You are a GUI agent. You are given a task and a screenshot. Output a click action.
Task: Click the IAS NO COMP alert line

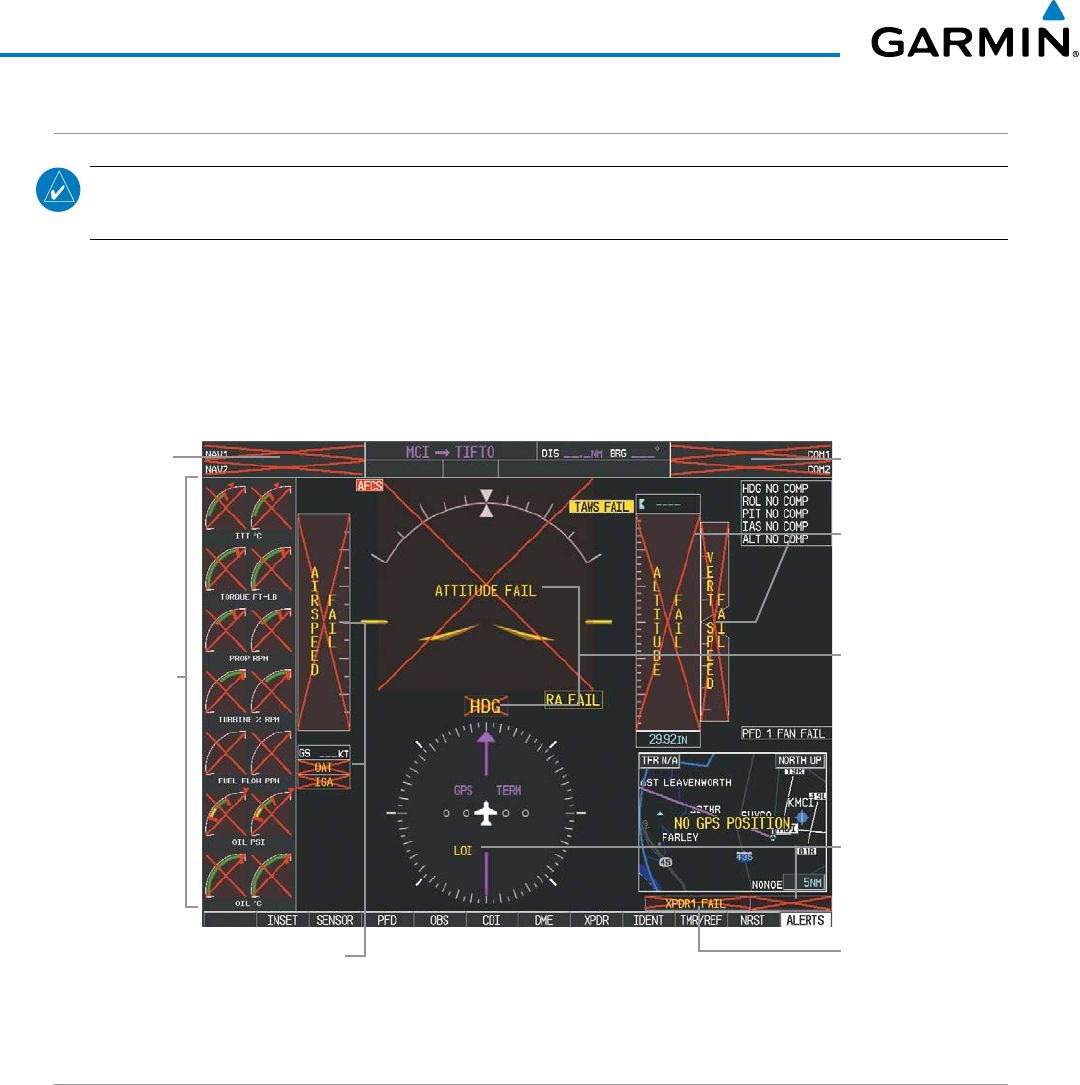[x=775, y=527]
